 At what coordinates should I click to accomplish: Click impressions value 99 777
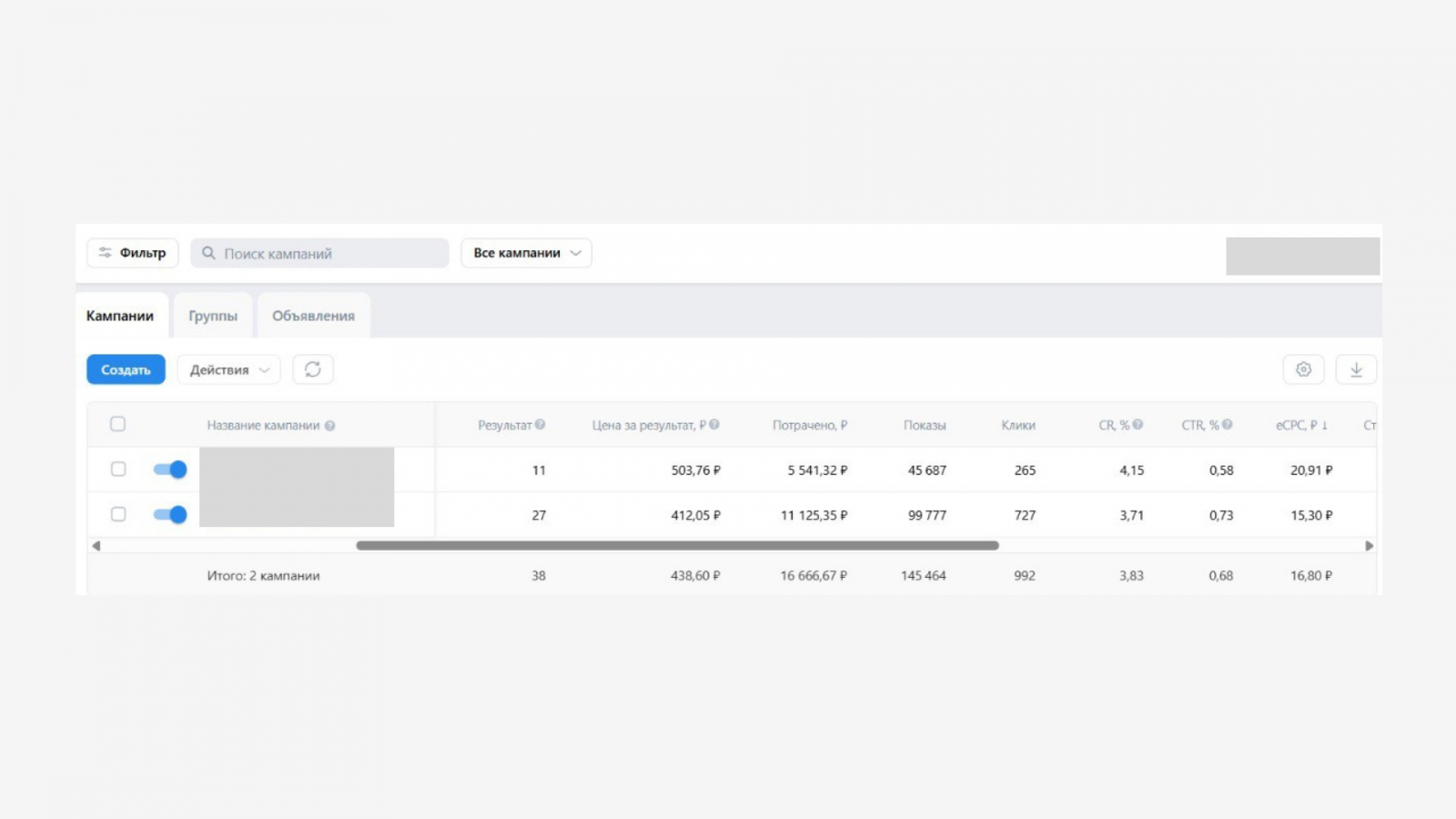click(x=927, y=515)
